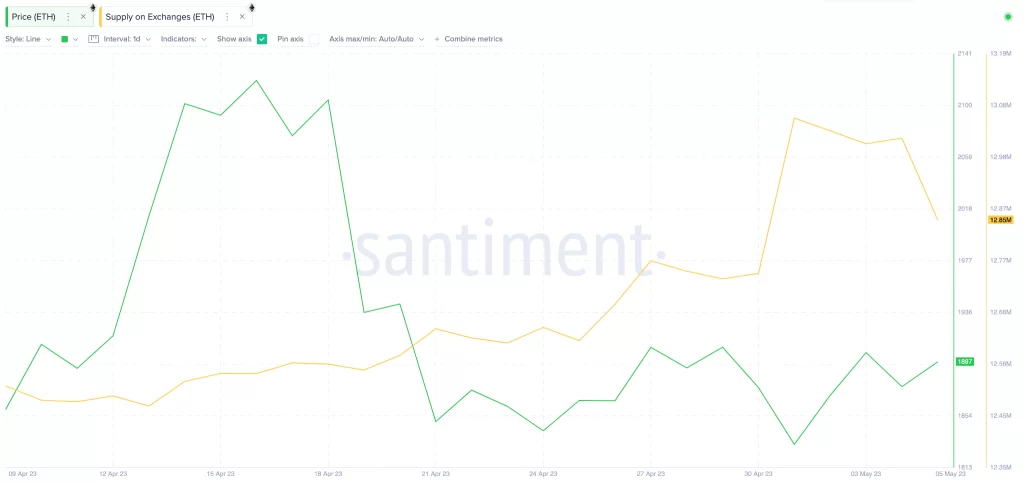This screenshot has width=1024, height=483.
Task: Click the Combine metrics button
Action: click(x=469, y=39)
